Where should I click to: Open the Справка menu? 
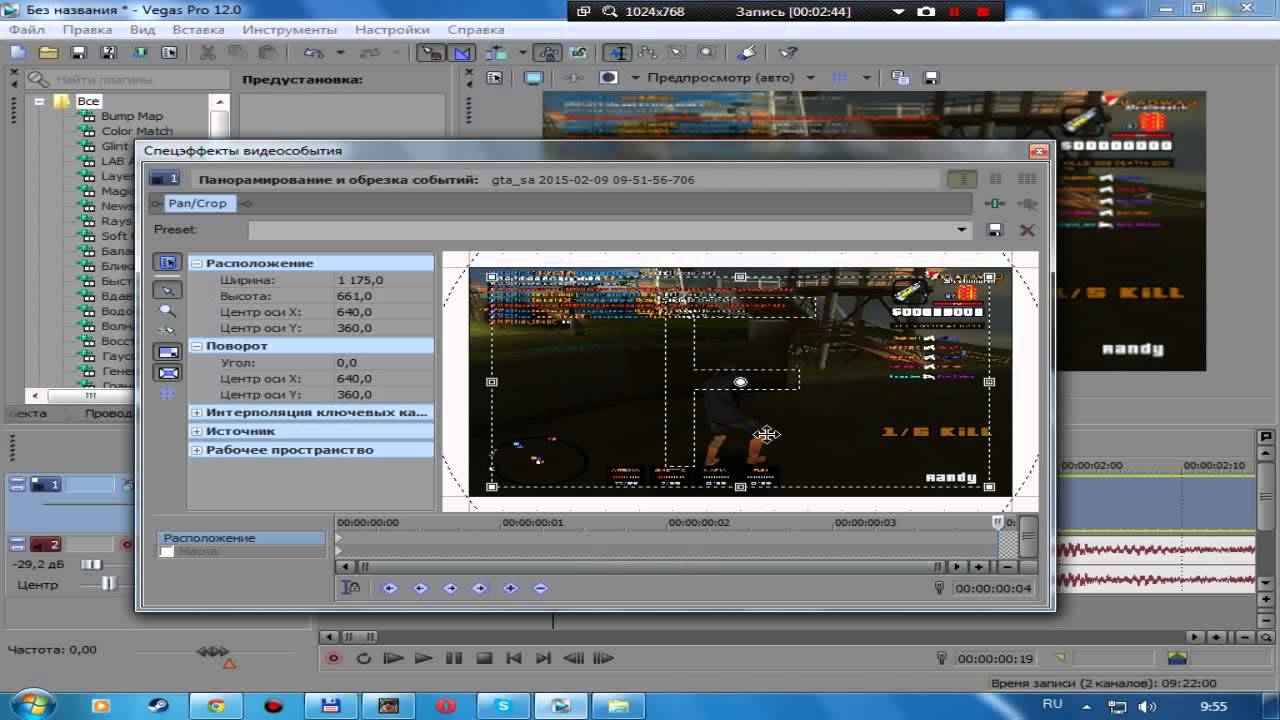(475, 30)
